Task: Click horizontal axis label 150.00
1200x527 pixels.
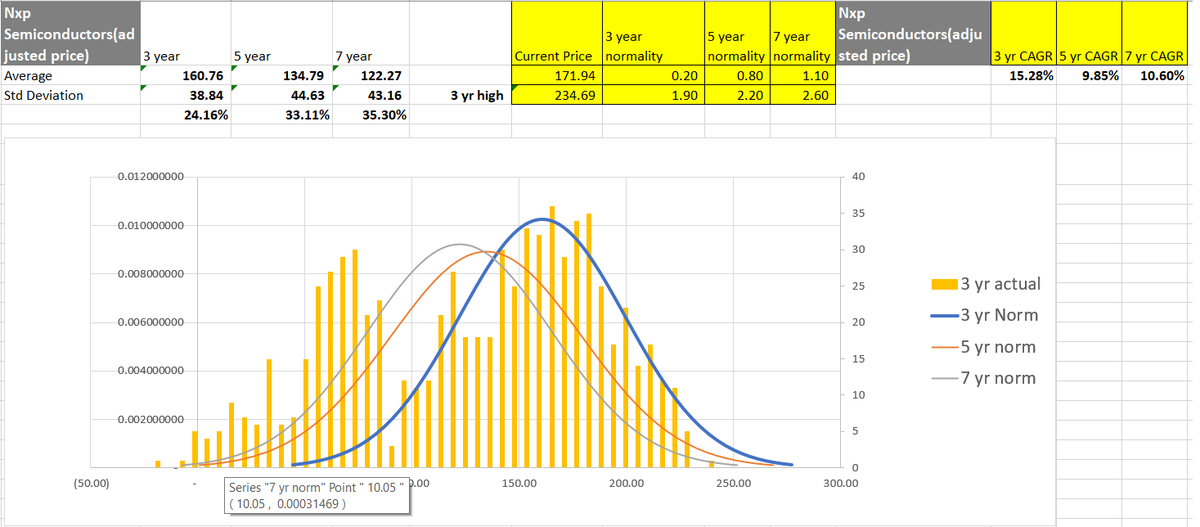Action: (x=518, y=484)
